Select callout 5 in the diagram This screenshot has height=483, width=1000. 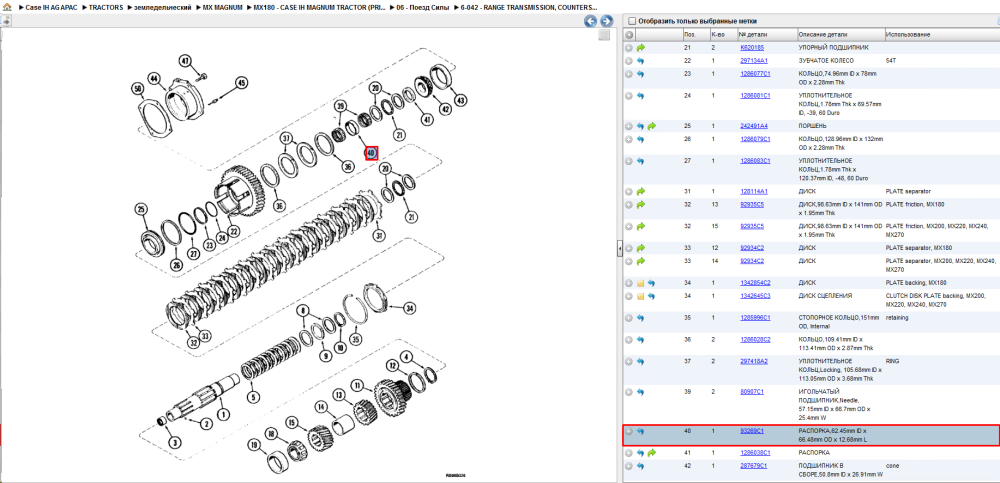(x=254, y=397)
